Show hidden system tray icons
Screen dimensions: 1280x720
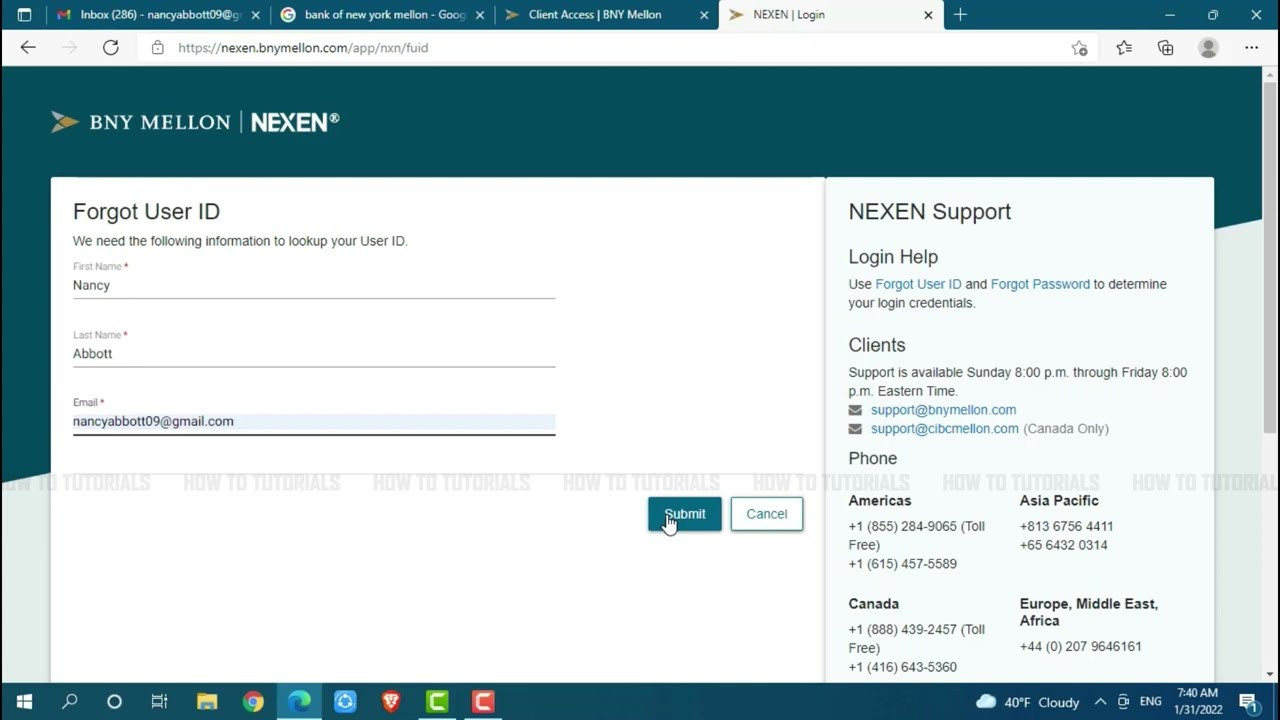pos(1100,702)
